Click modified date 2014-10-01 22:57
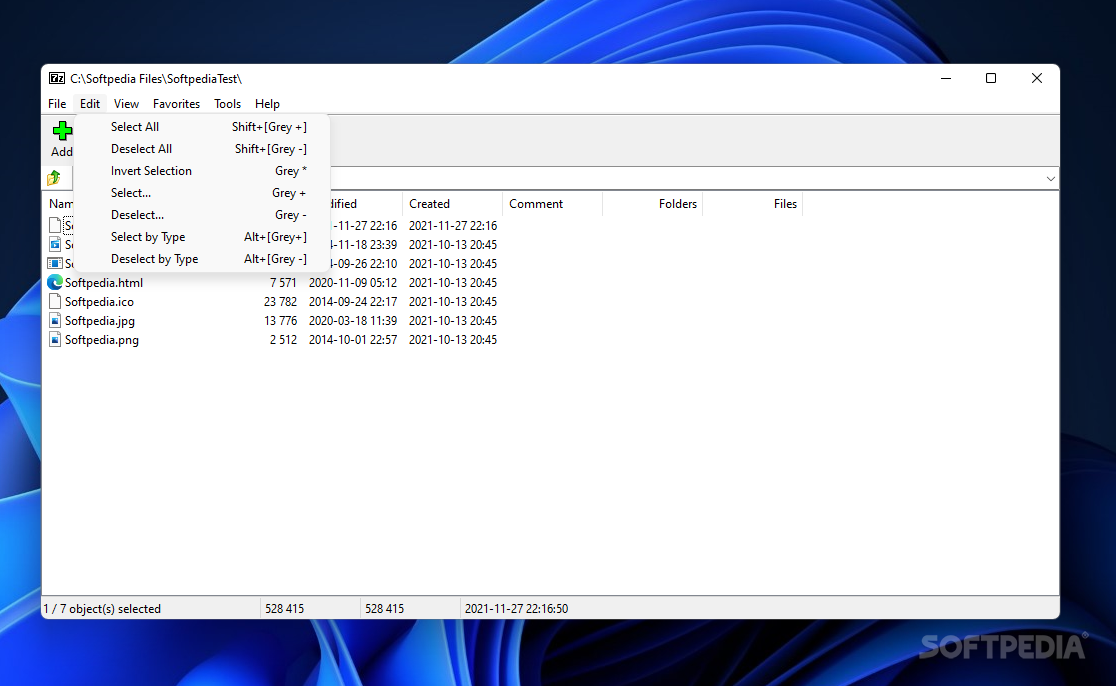 pos(353,340)
